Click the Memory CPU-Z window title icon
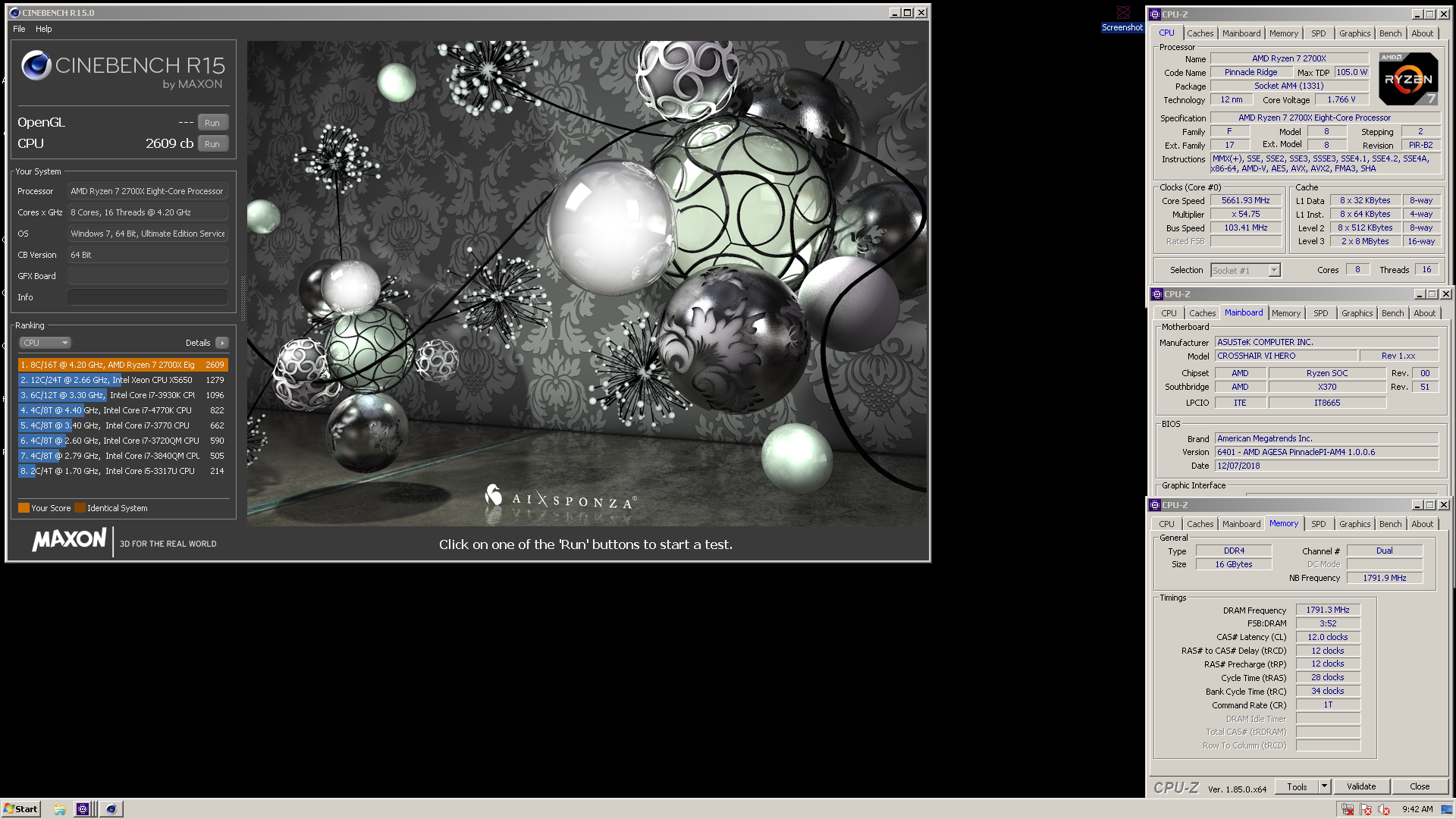1456x819 pixels. pyautogui.click(x=1154, y=505)
